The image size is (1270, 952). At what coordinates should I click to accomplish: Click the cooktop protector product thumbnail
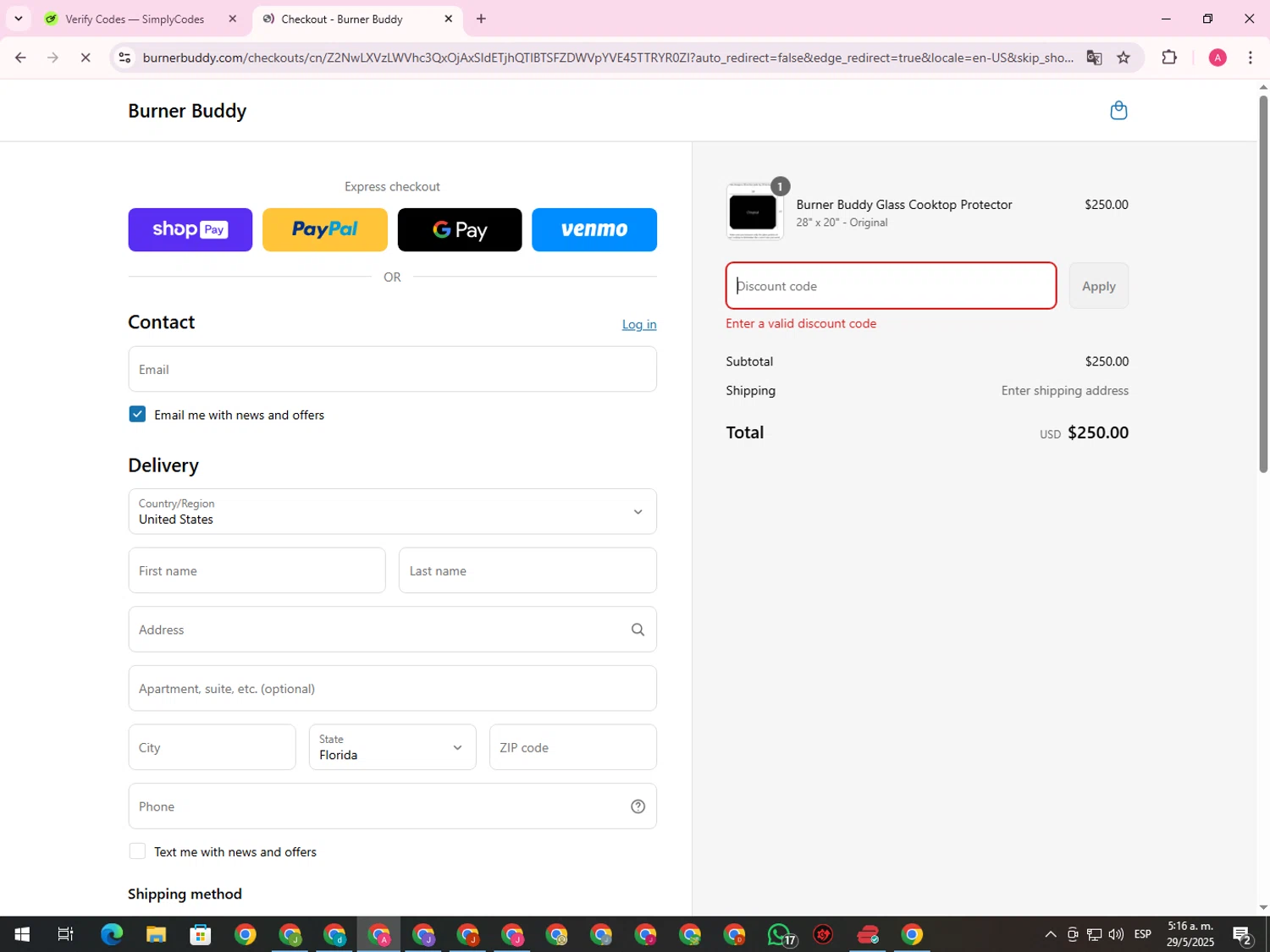(x=754, y=212)
